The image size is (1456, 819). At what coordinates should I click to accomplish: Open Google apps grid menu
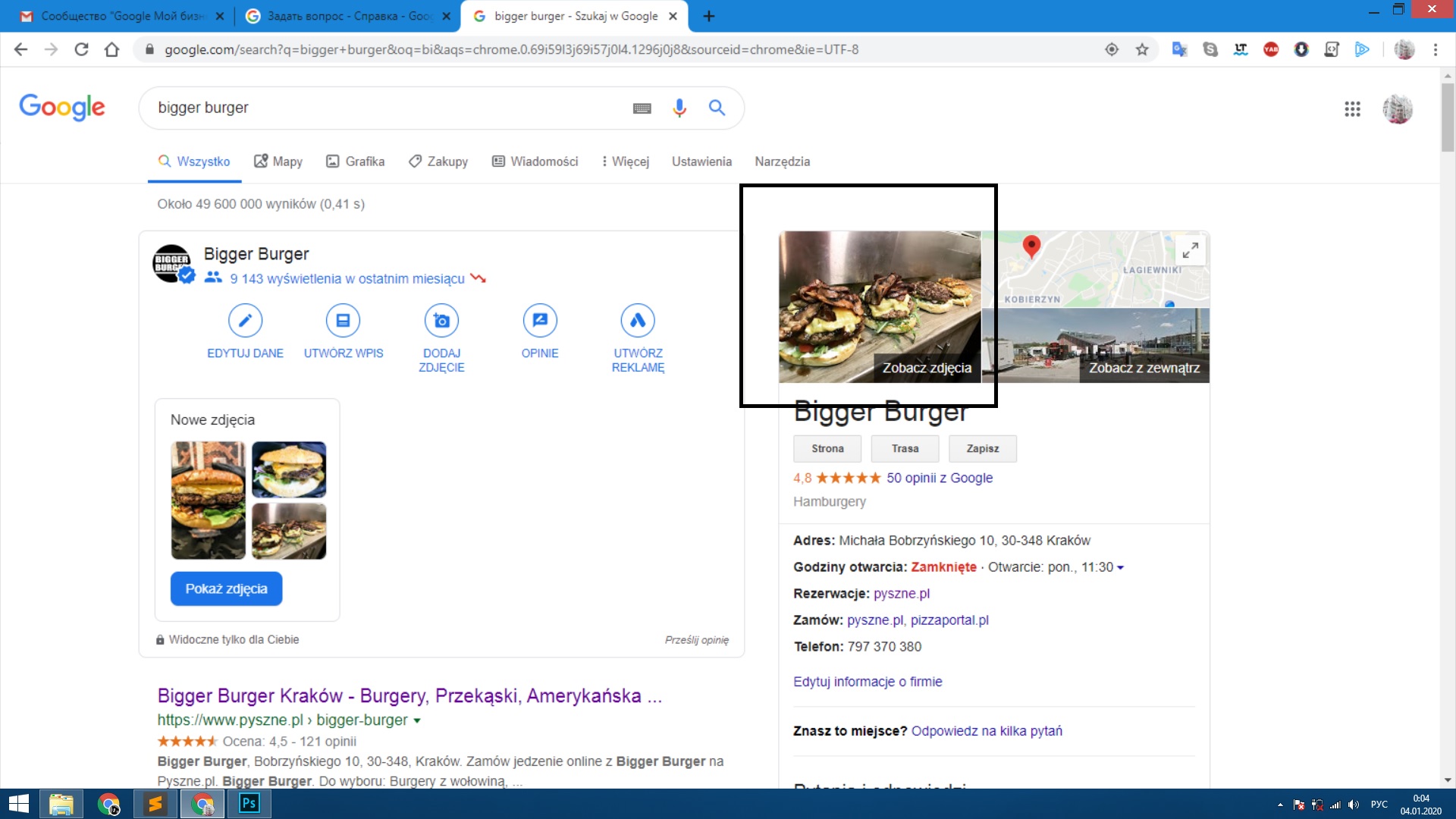click(x=1352, y=109)
